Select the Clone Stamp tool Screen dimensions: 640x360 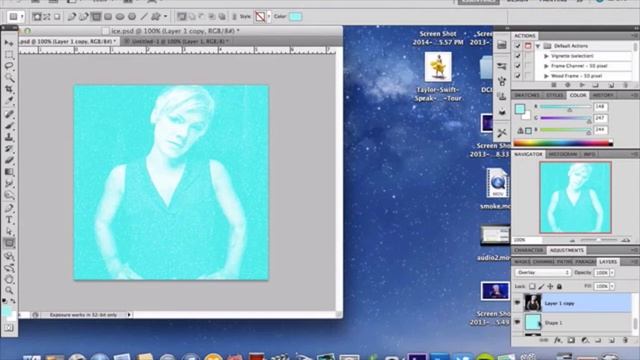point(9,137)
